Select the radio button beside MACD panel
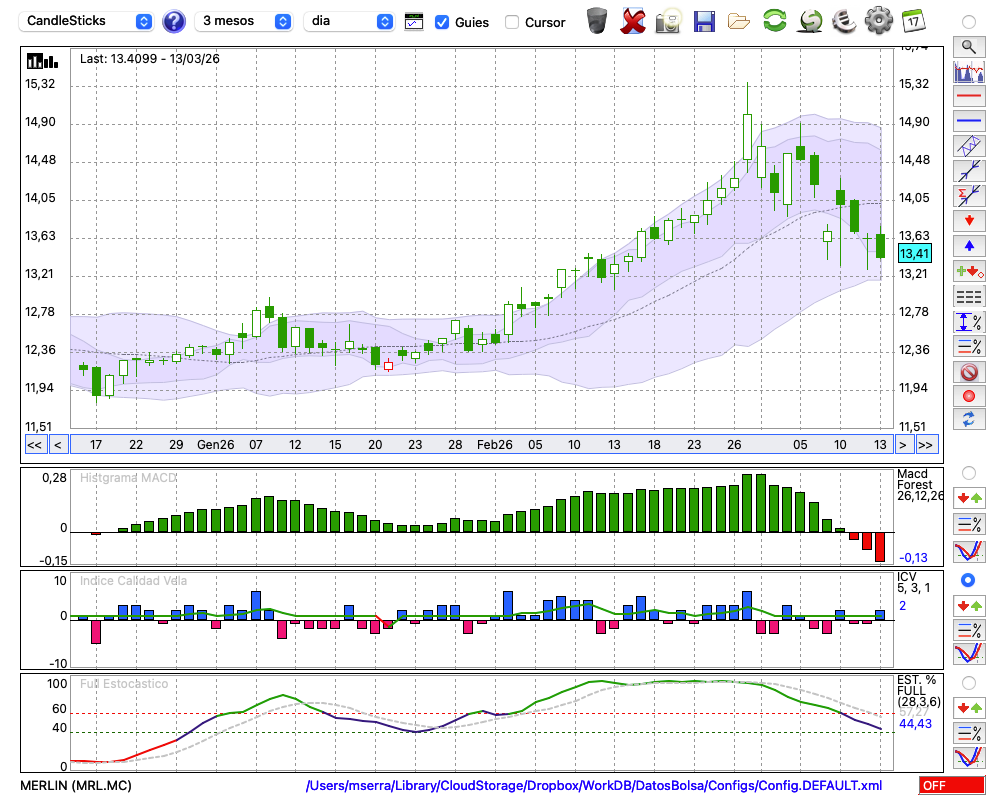 pyautogui.click(x=968, y=472)
